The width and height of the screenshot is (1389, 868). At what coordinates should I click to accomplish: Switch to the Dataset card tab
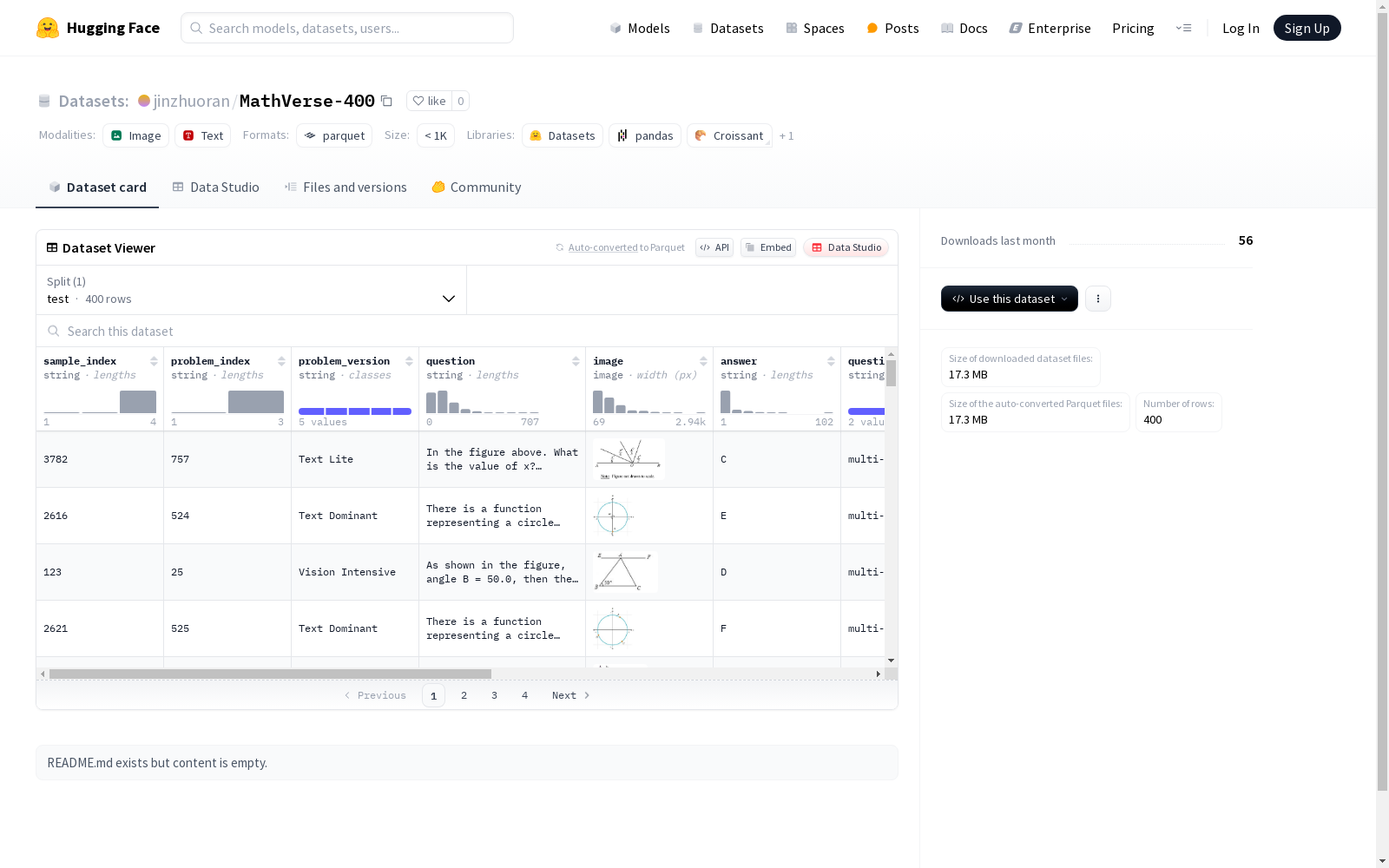click(97, 187)
